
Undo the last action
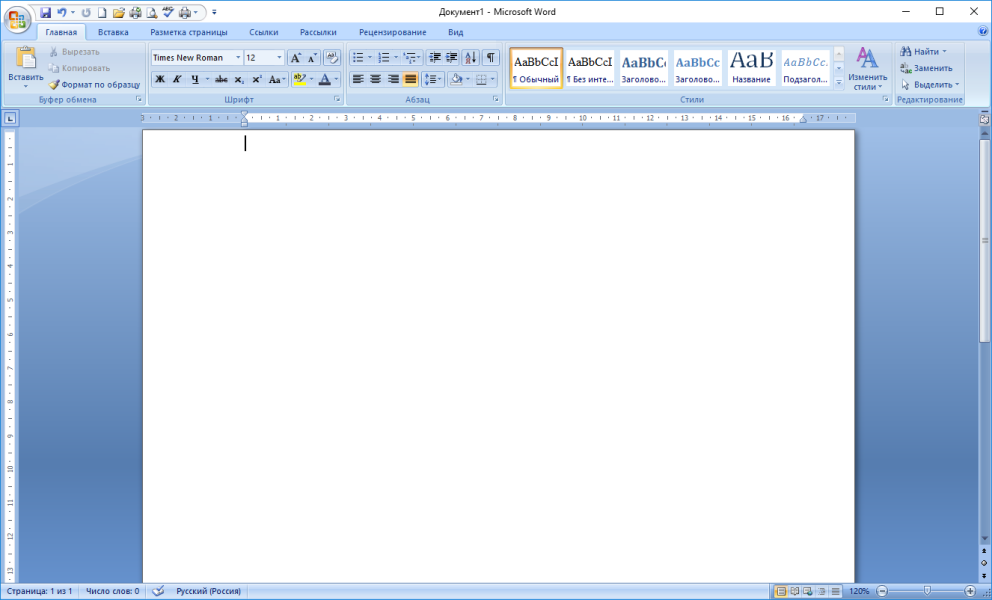point(62,13)
